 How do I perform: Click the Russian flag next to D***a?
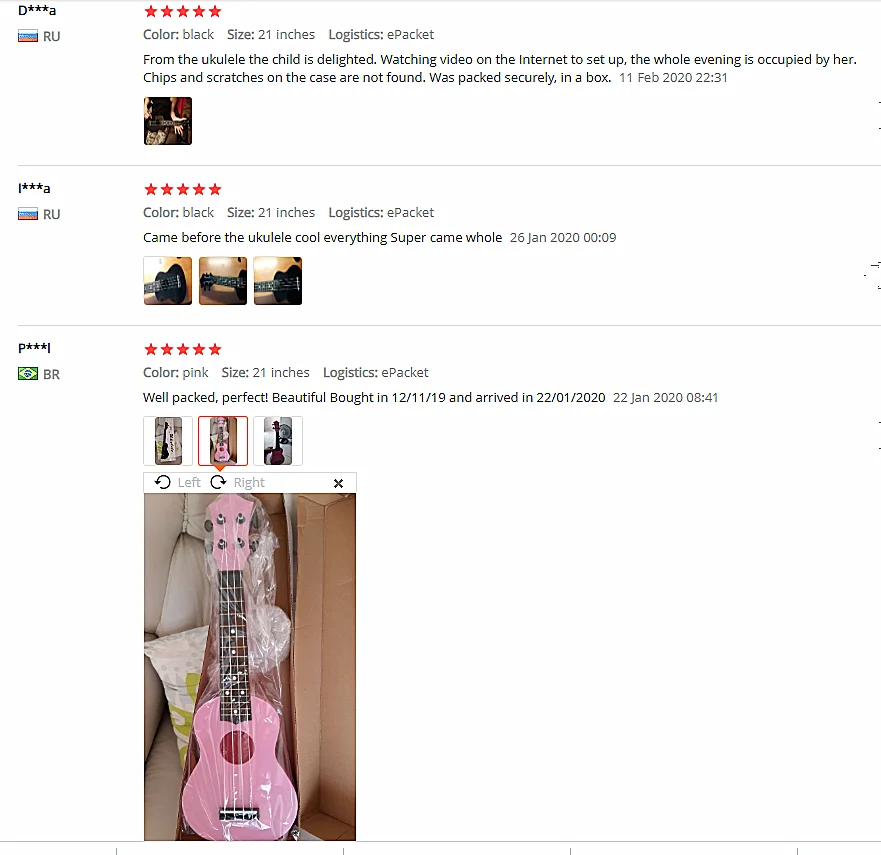click(x=28, y=37)
